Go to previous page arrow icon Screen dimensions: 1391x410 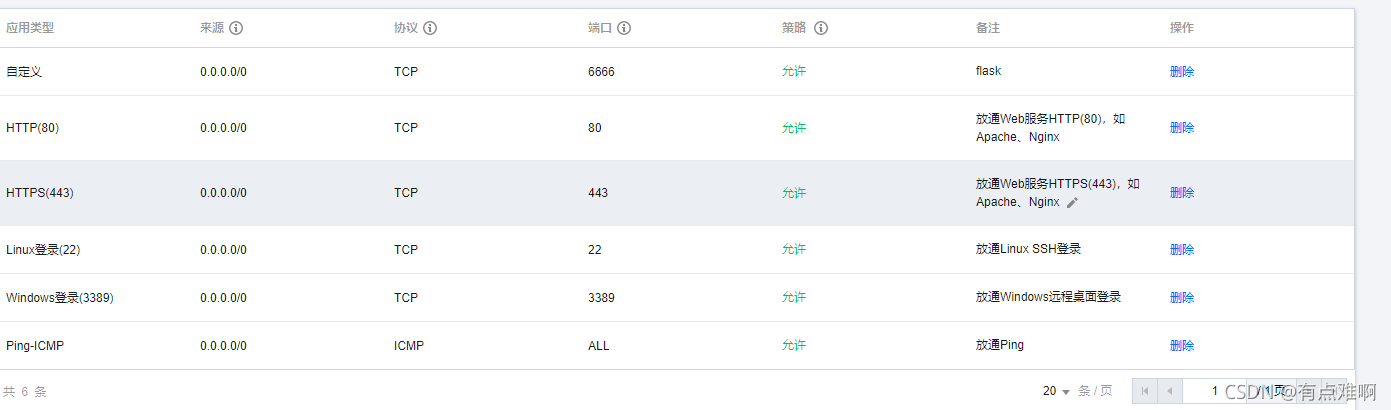tap(1169, 391)
